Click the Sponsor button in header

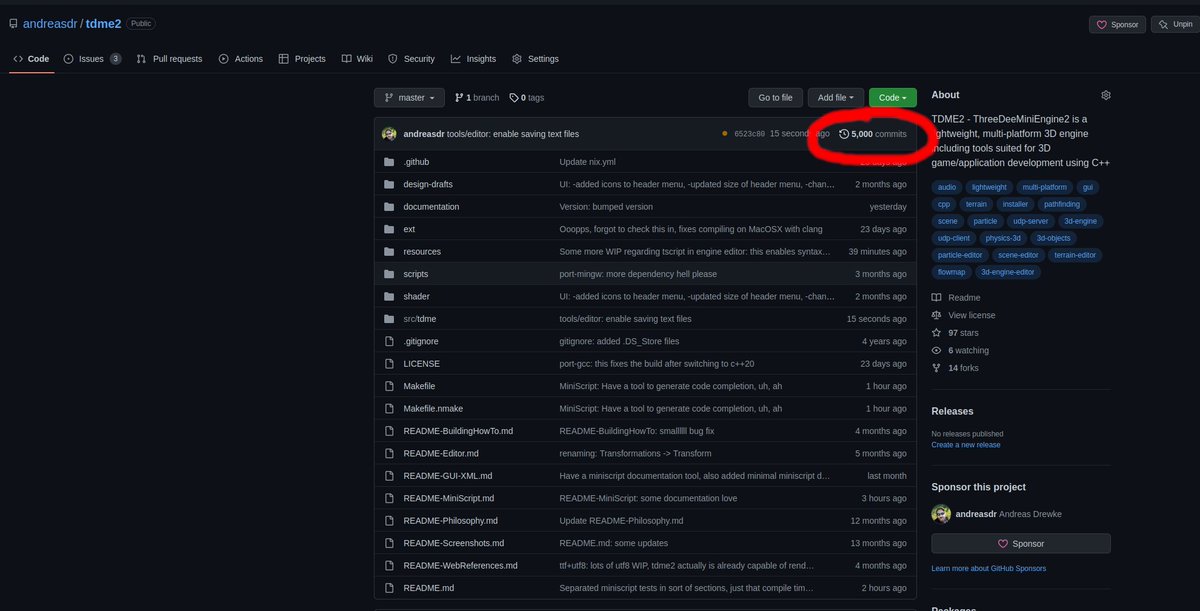point(1118,24)
